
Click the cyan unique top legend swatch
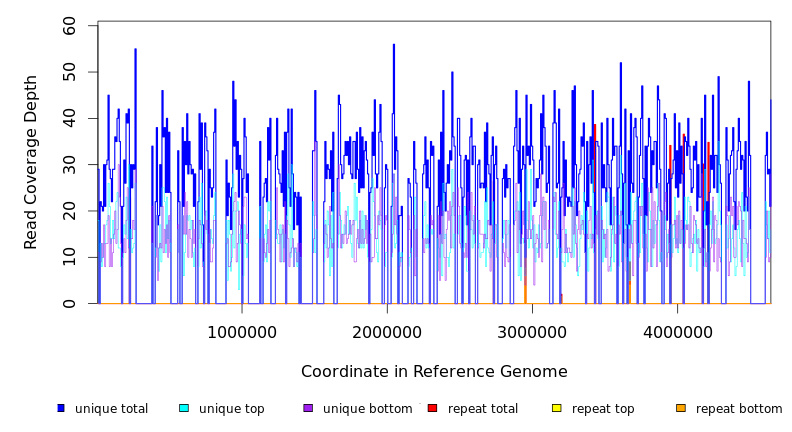coord(183,408)
